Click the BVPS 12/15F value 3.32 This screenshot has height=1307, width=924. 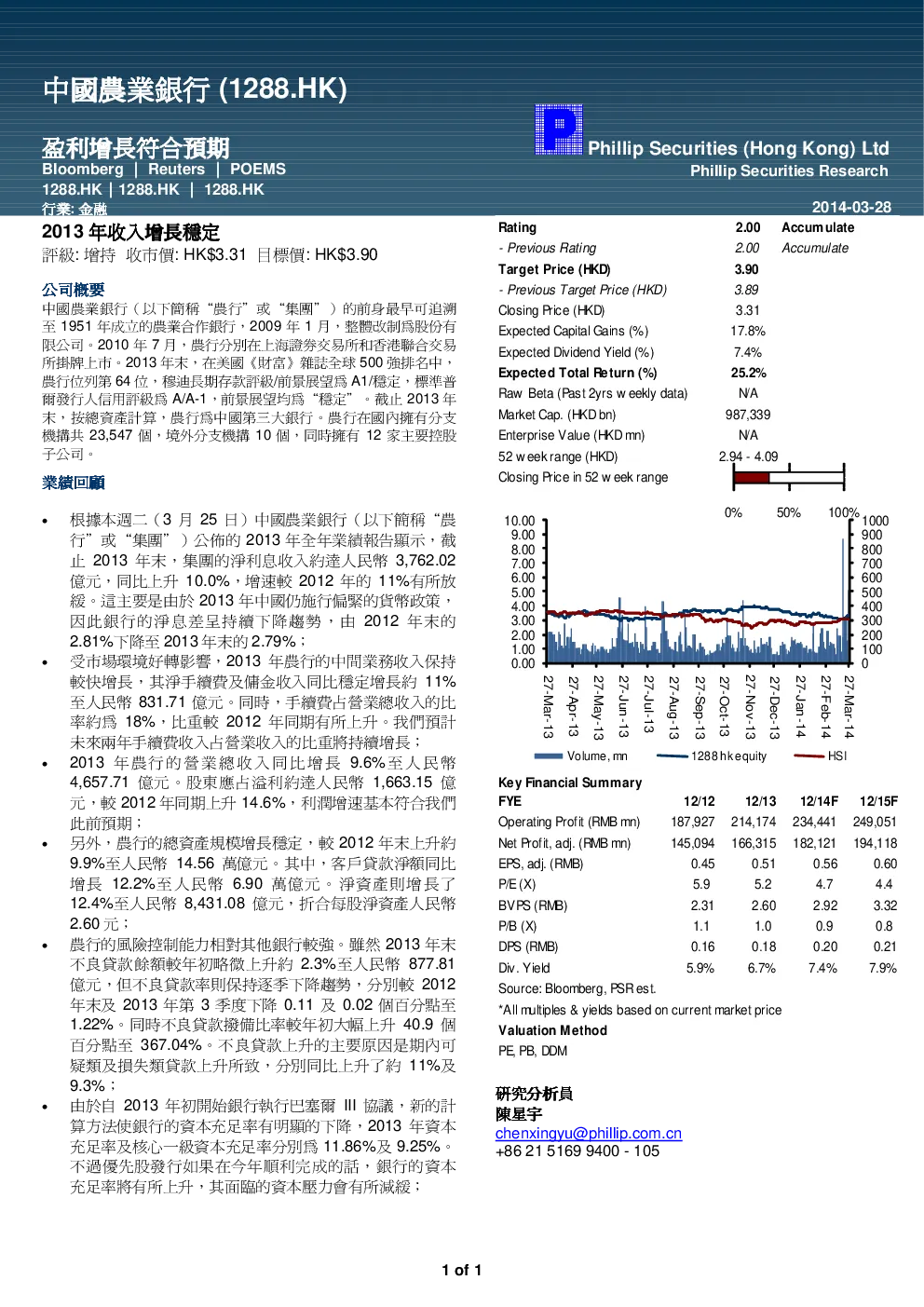tap(886, 905)
